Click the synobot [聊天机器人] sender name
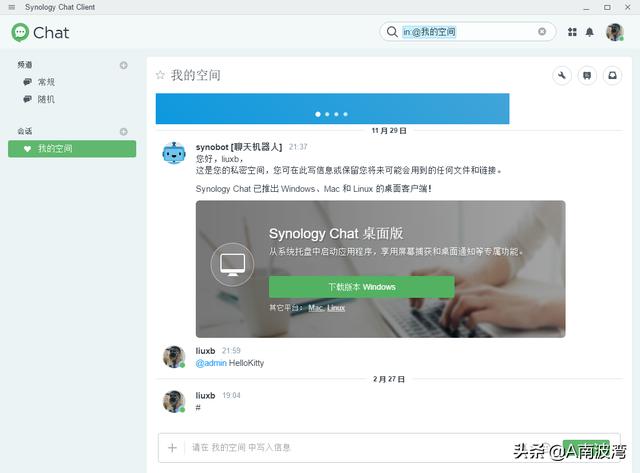 click(x=239, y=147)
